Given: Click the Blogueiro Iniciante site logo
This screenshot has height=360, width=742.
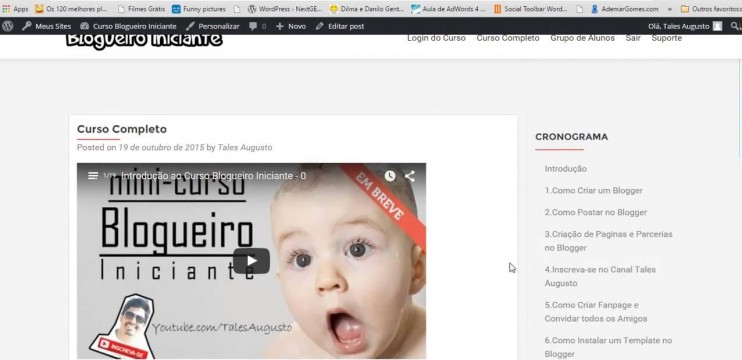Looking at the screenshot, I should 144,40.
